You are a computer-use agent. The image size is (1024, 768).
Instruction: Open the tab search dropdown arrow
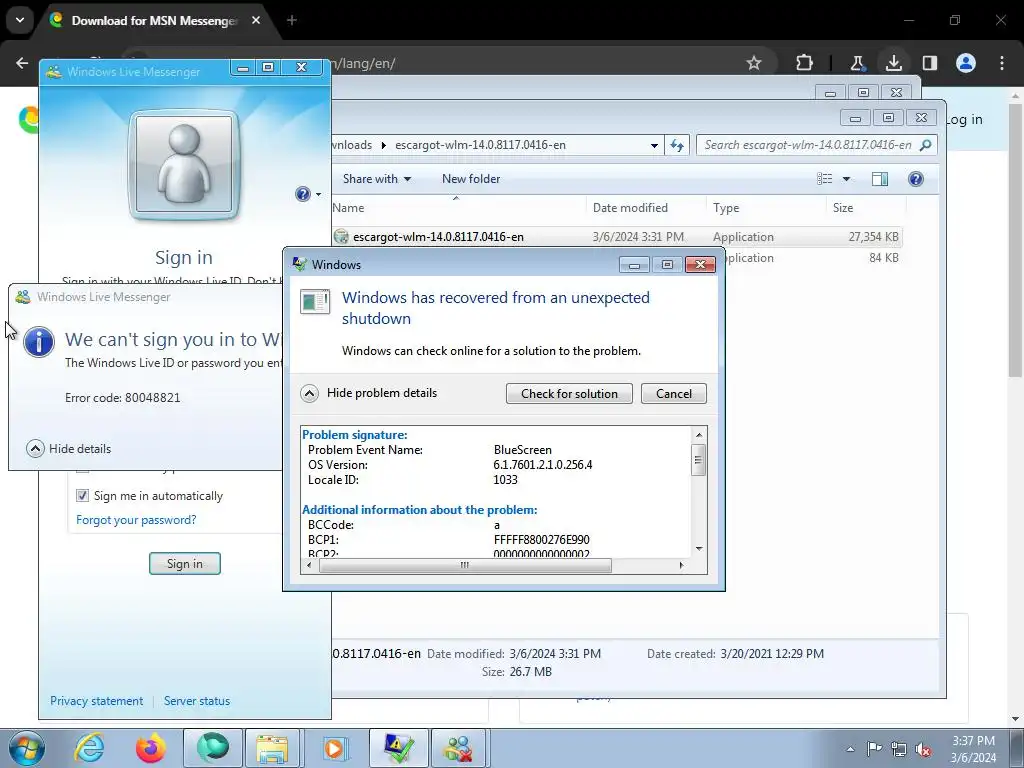tap(20, 20)
